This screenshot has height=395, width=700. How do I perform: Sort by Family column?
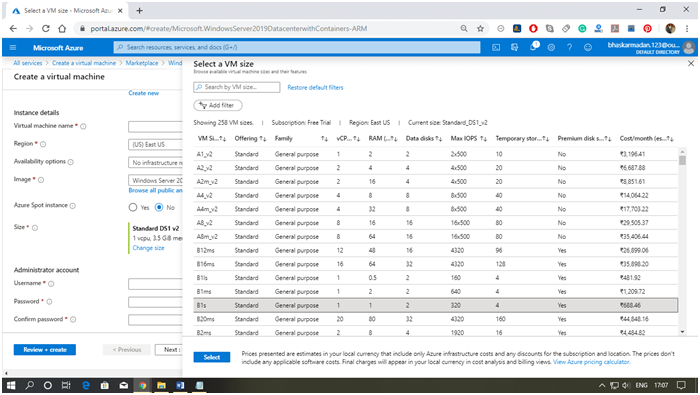[301, 138]
